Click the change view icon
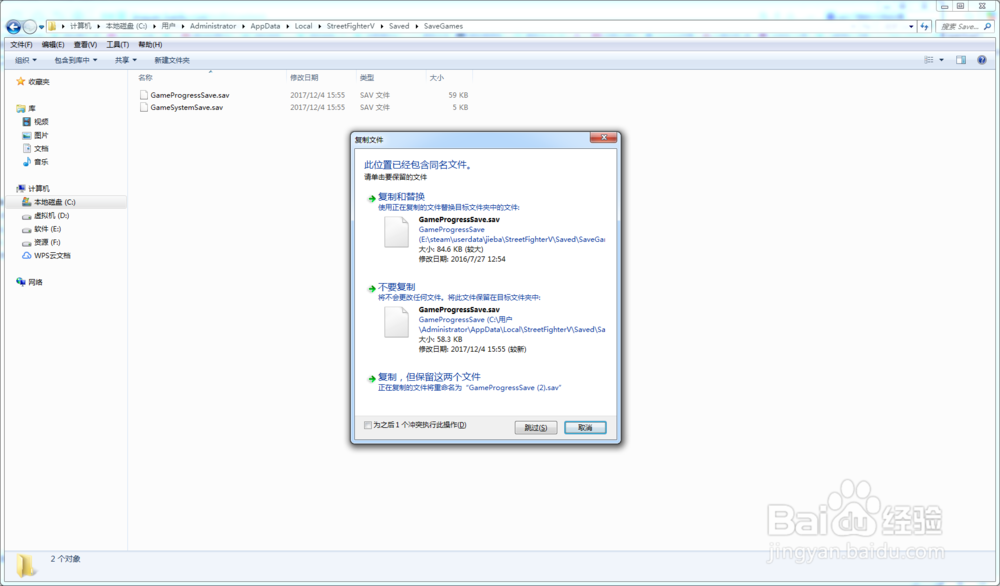 [929, 60]
